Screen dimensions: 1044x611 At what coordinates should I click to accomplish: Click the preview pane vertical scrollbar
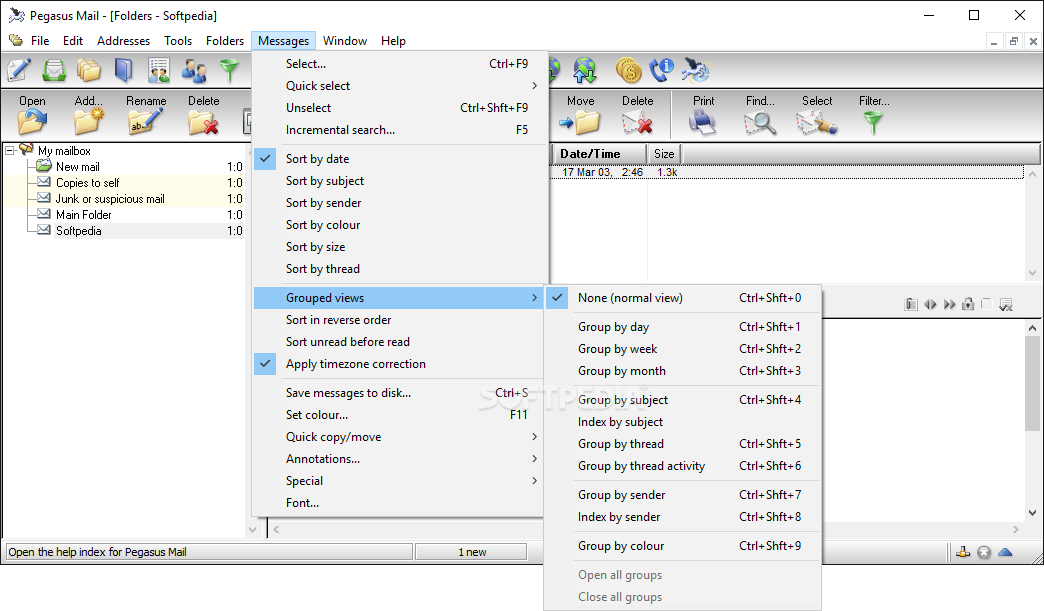point(1032,420)
